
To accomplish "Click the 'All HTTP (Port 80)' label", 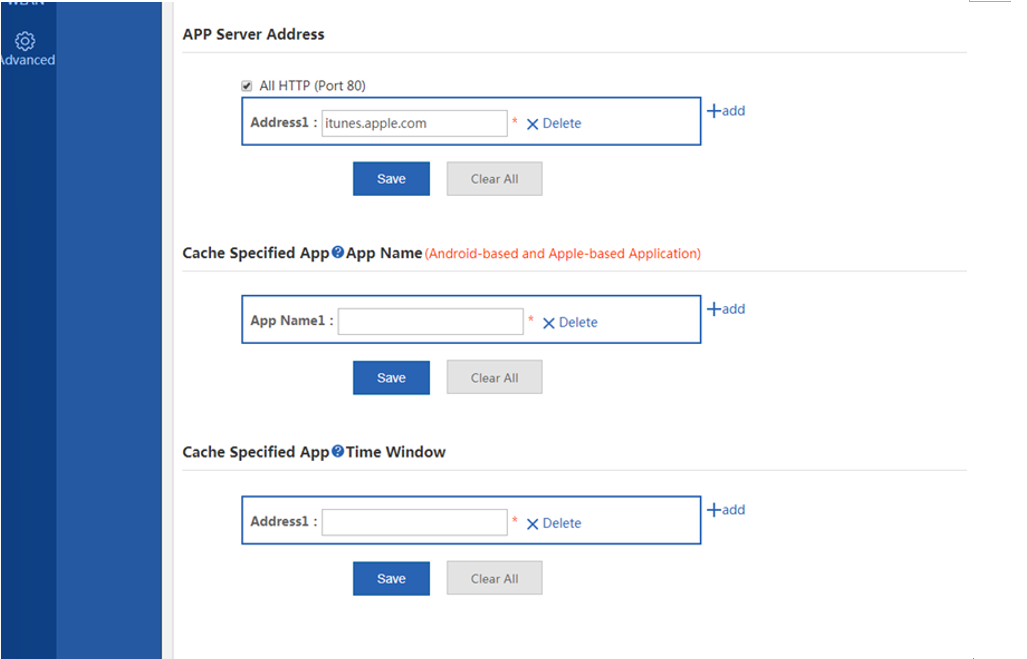I will tap(312, 86).
